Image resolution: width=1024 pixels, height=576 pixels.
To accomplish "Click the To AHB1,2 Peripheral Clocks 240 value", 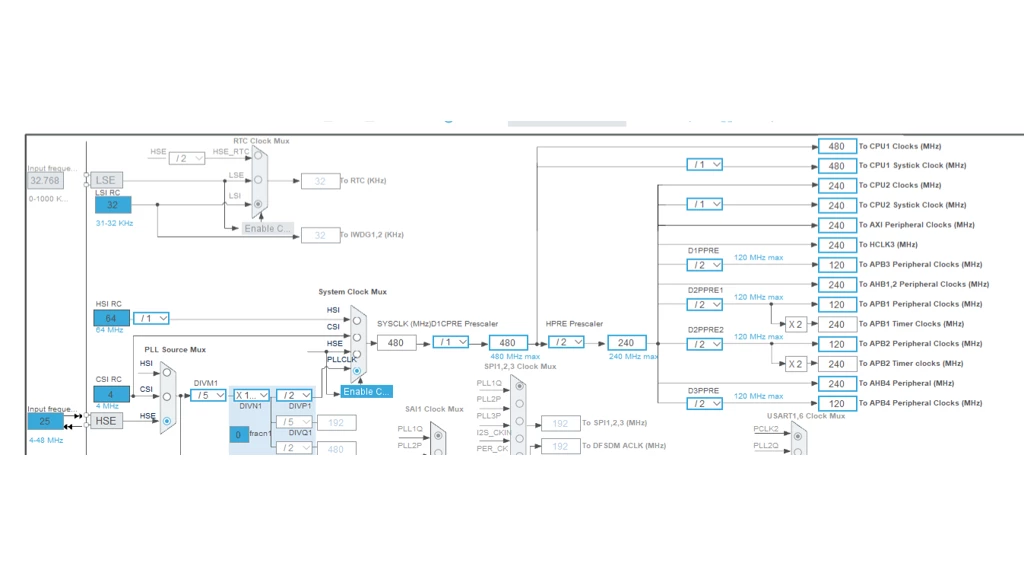I will (x=837, y=285).
